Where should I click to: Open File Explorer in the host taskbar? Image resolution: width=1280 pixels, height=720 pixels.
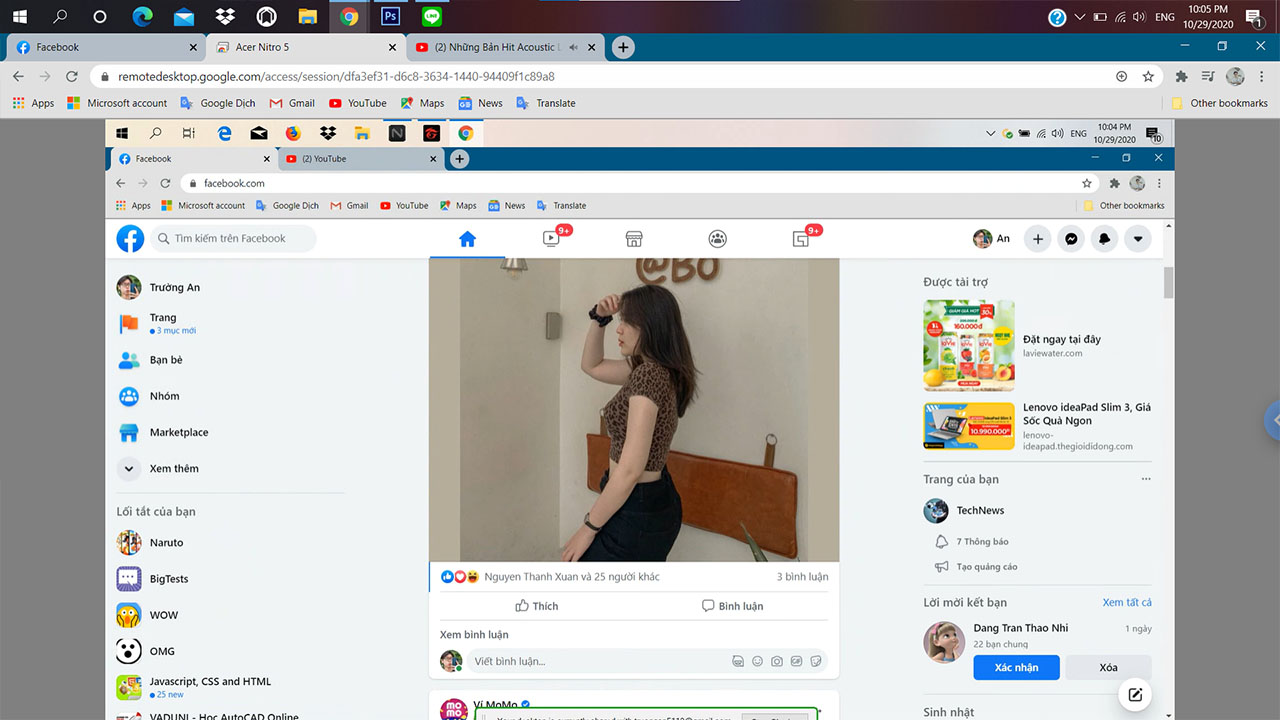(308, 16)
